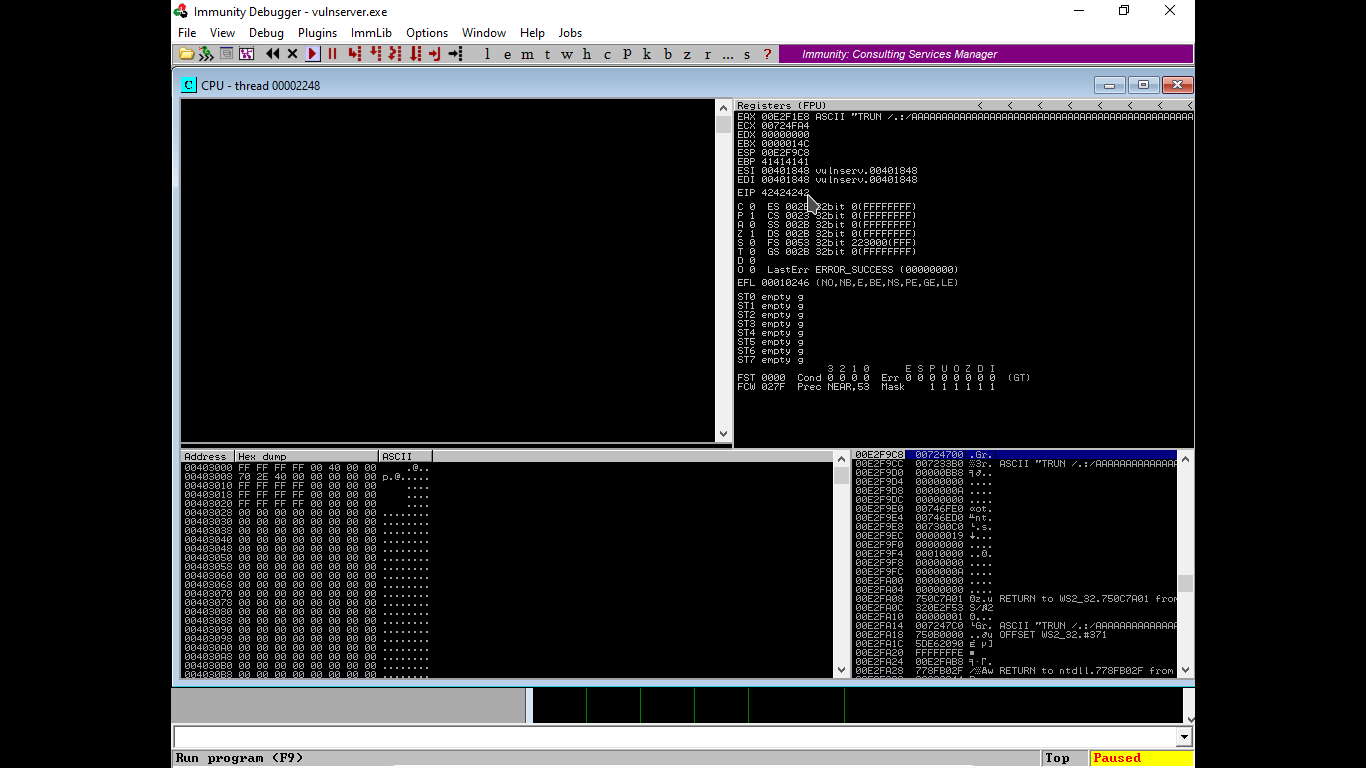Click the Trace into icon
This screenshot has width=1366, height=768.
(395, 54)
